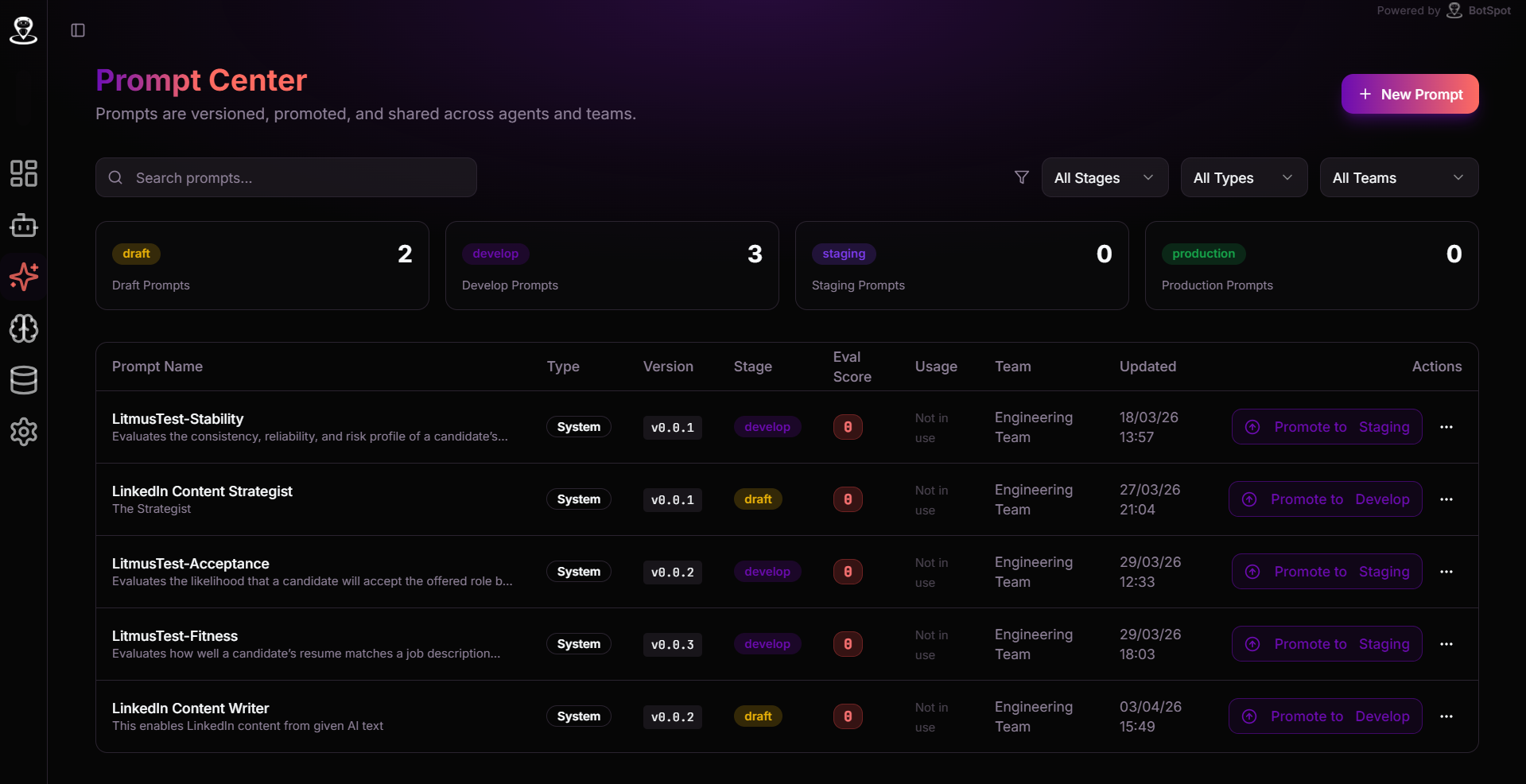Click the Engineering Team cell for LitmusTest-Fitness
1526x784 pixels.
click(x=1034, y=644)
